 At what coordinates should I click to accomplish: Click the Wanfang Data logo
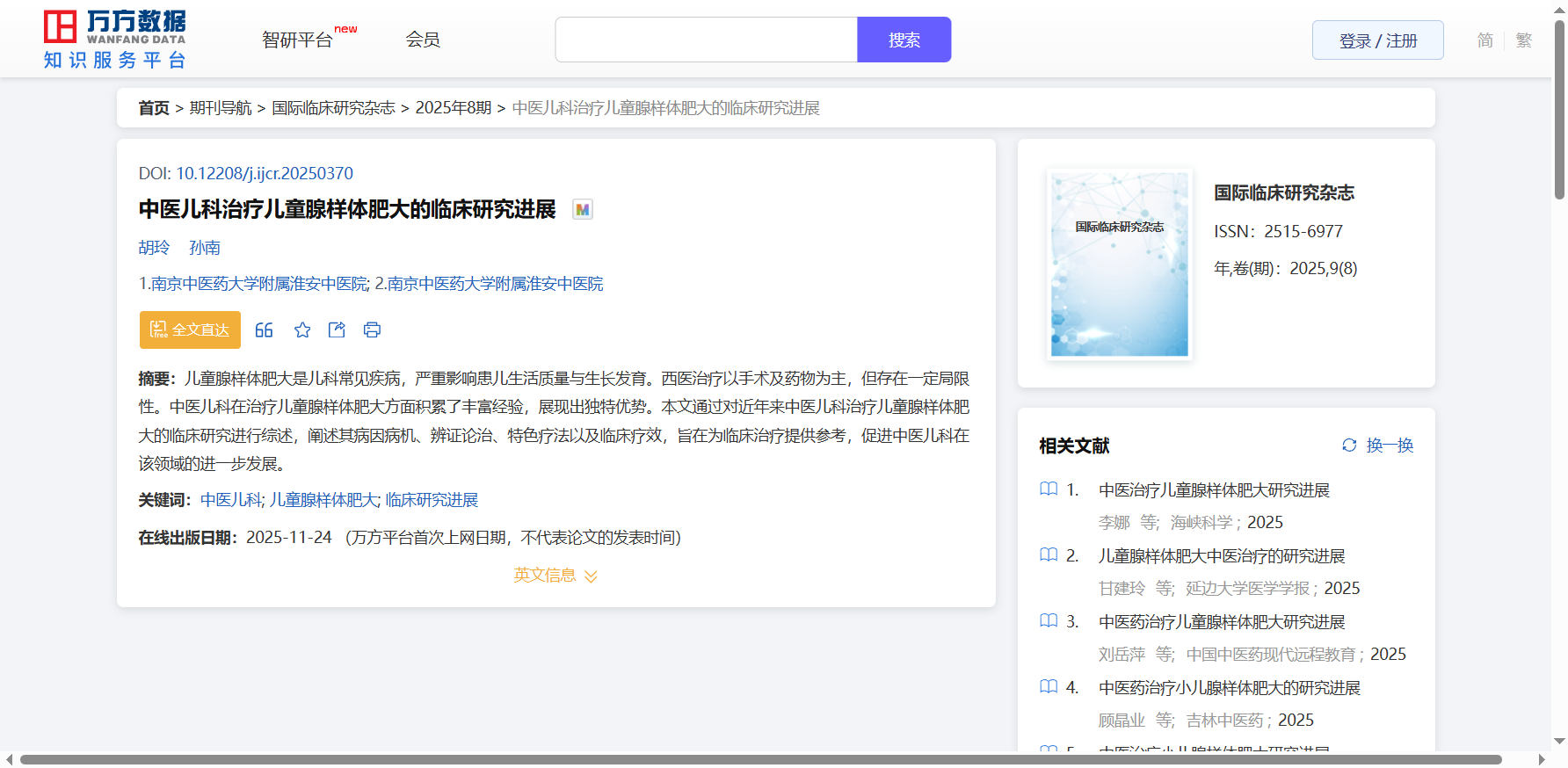click(x=115, y=40)
